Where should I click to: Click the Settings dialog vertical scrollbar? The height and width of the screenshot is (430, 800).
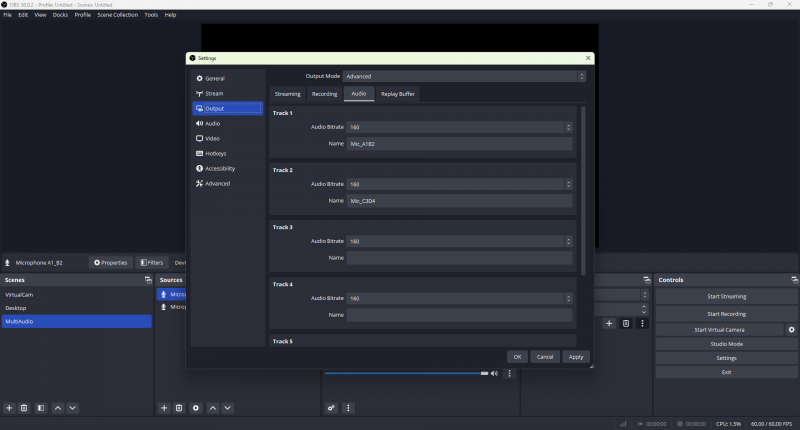(x=583, y=191)
